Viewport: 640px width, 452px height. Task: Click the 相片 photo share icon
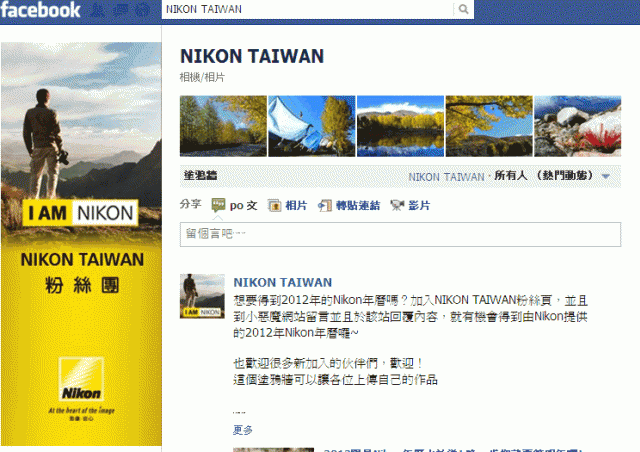274,205
